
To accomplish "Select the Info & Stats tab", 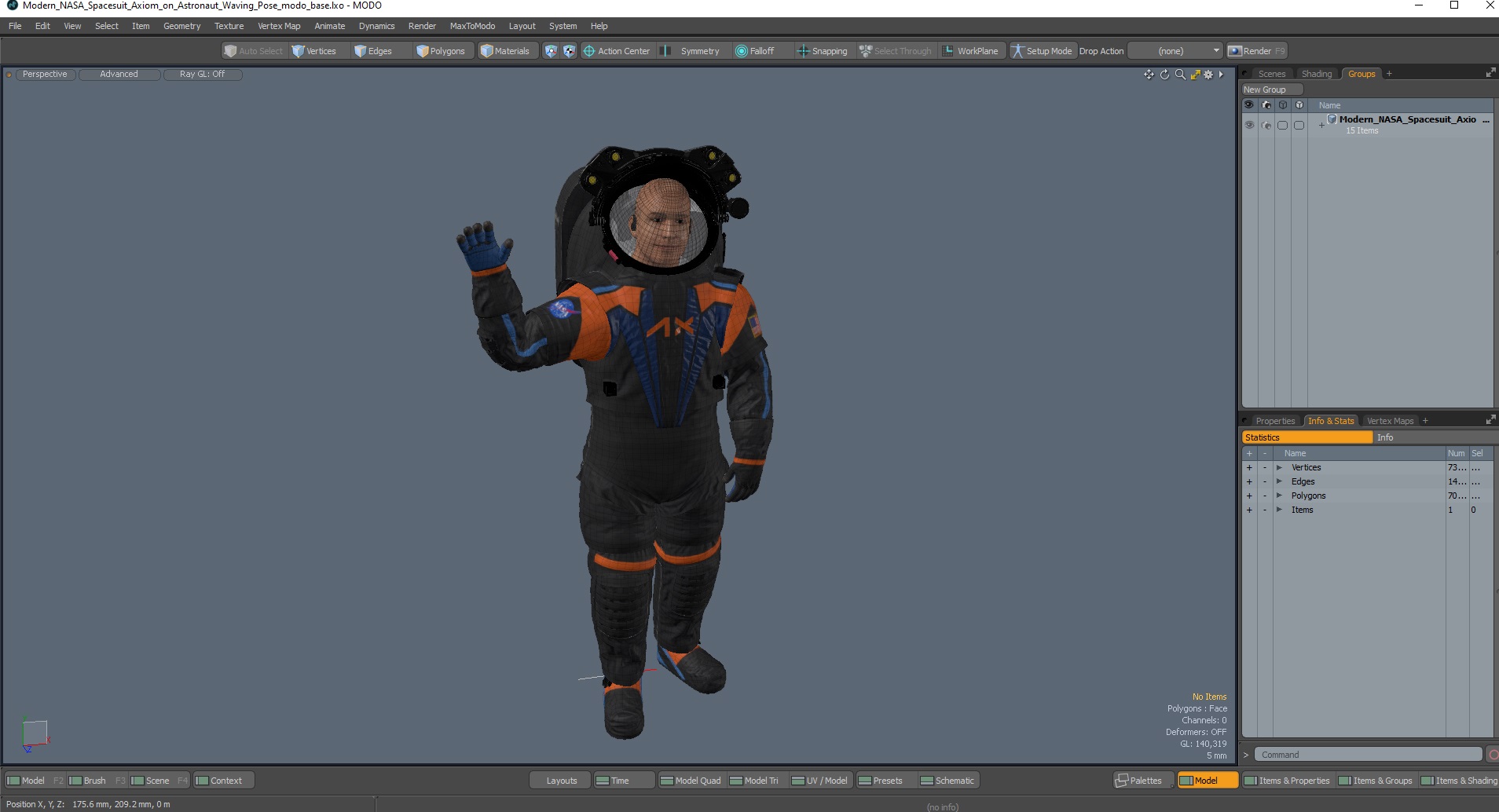I will click(1331, 421).
